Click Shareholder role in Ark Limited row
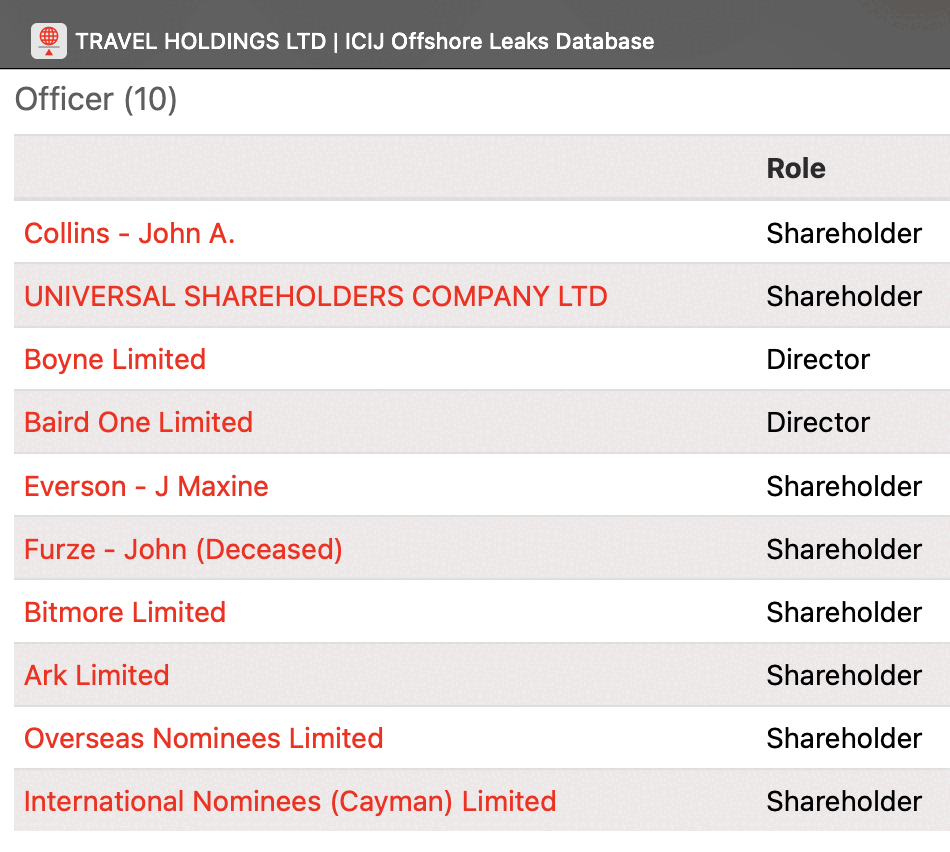Image resolution: width=950 pixels, height=852 pixels. tap(844, 675)
